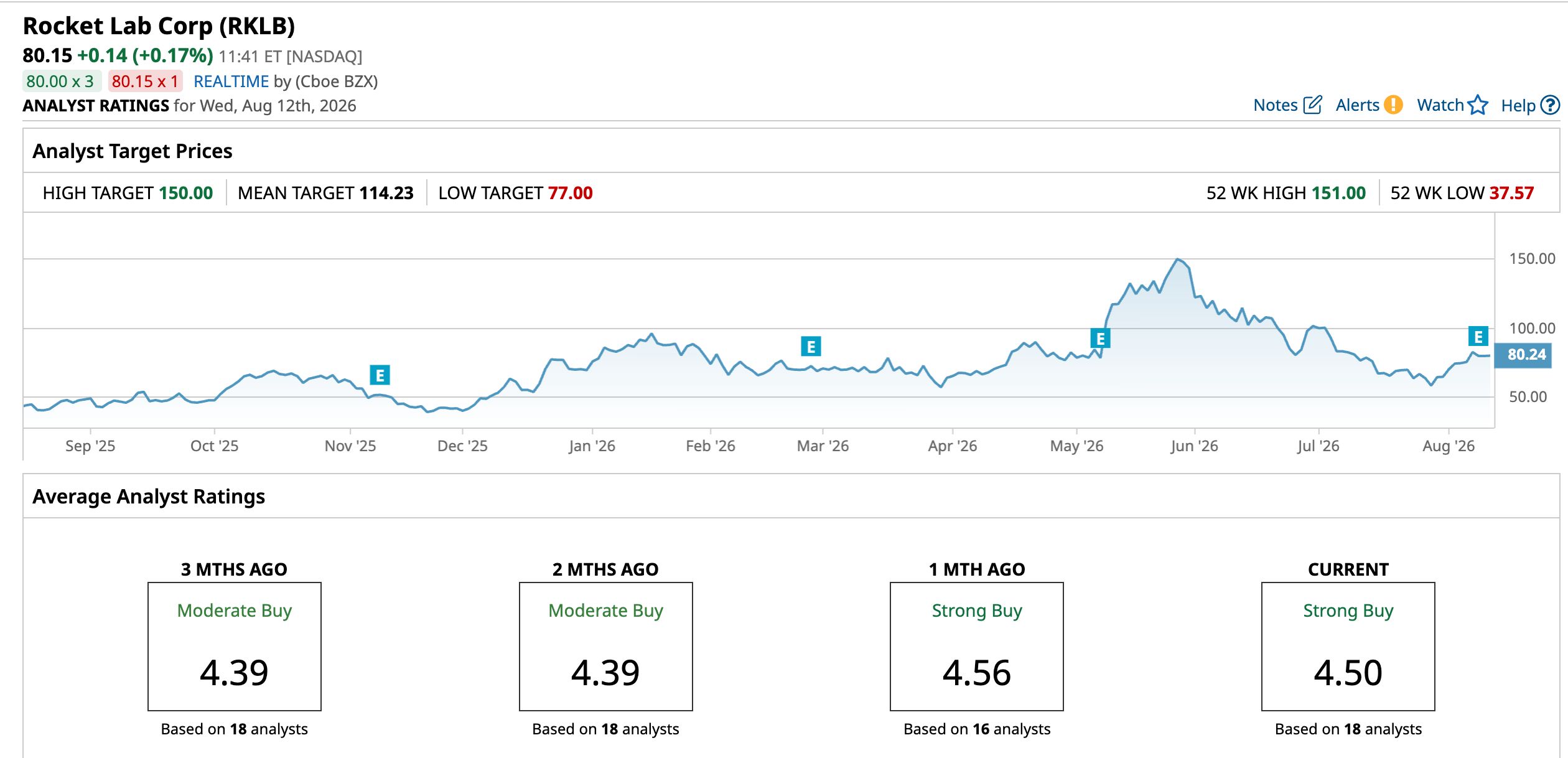Click the 52 WK LOW 37.57 value
The height and width of the screenshot is (758, 1568).
1512,193
